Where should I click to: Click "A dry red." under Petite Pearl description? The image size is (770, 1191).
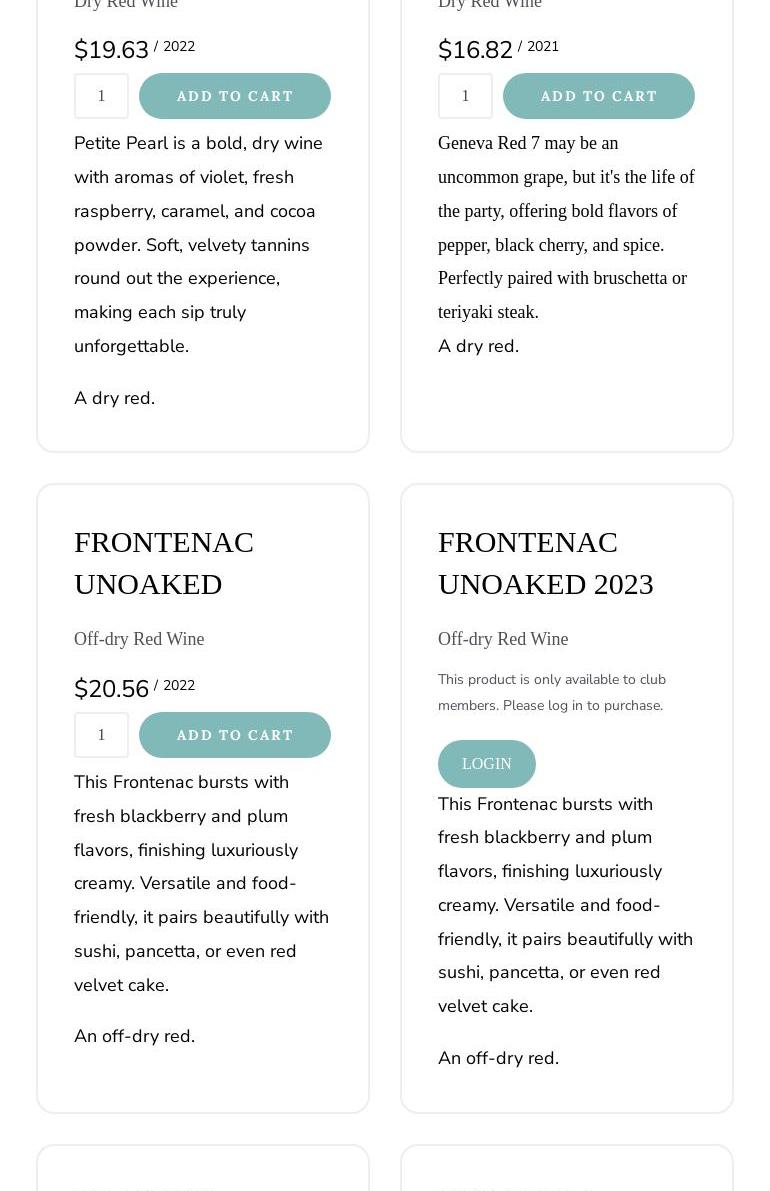pyautogui.click(x=114, y=398)
